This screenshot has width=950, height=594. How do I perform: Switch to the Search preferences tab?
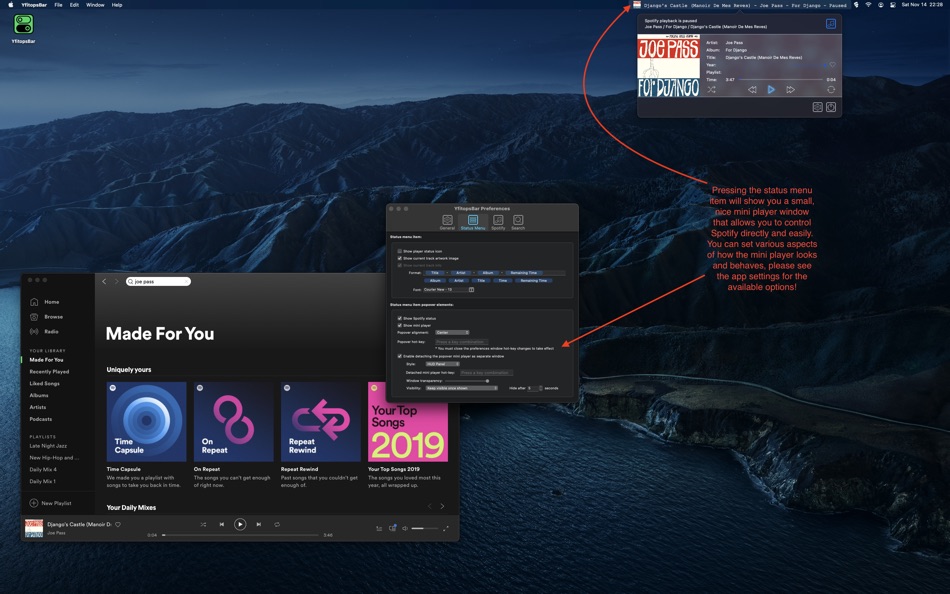tap(518, 222)
